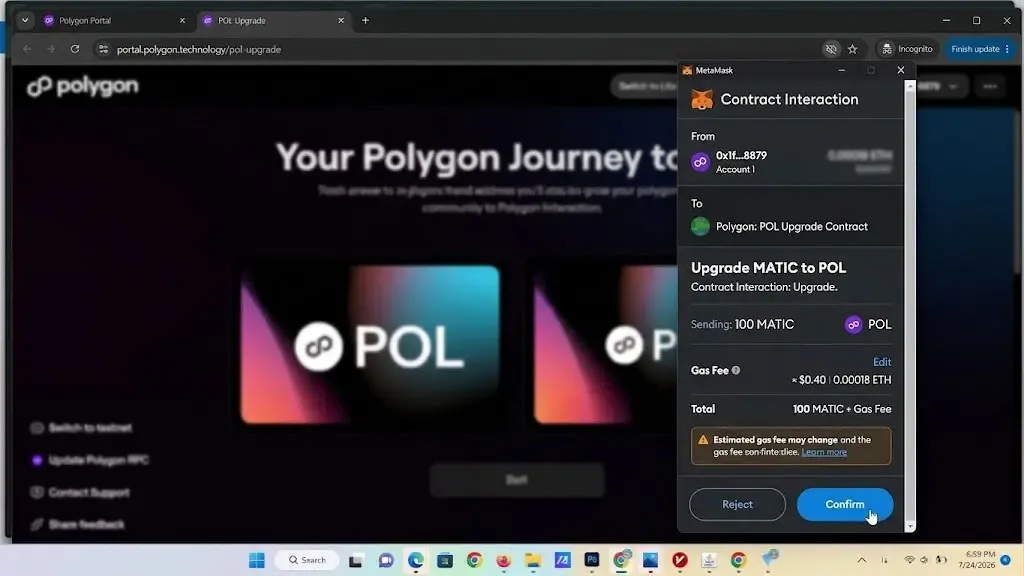The height and width of the screenshot is (576, 1024).
Task: Open Contact Support in sidebar
Action: [x=80, y=492]
